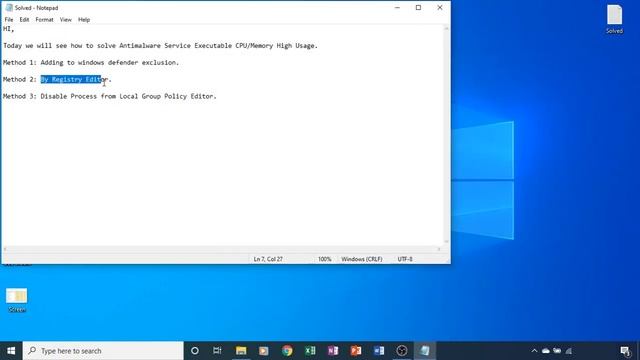Launch Google Chrome from the taskbar
Screen dimensions: 640x360
(287, 351)
